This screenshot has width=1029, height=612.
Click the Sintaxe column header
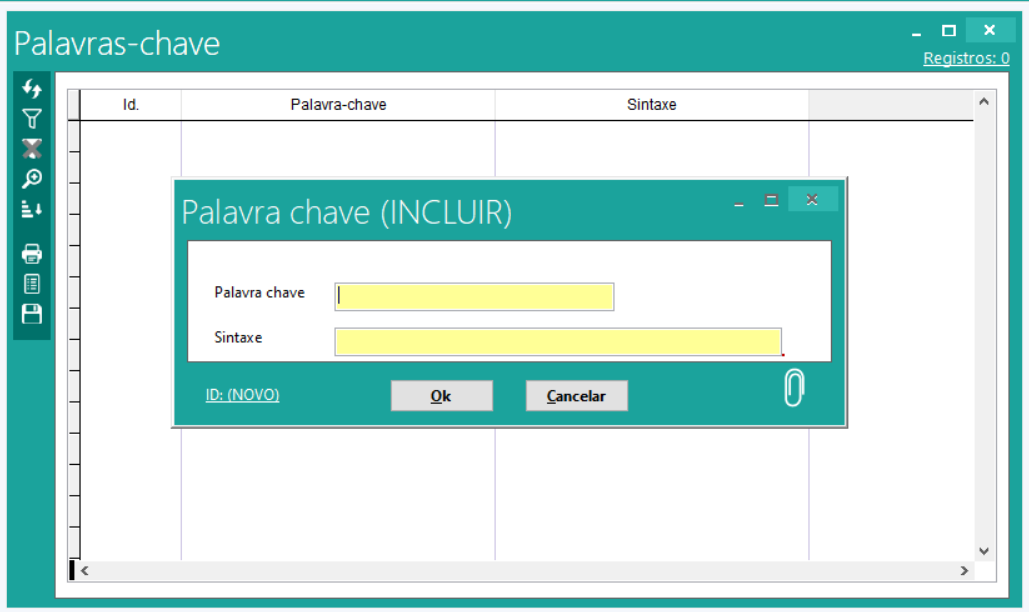pyautogui.click(x=651, y=105)
